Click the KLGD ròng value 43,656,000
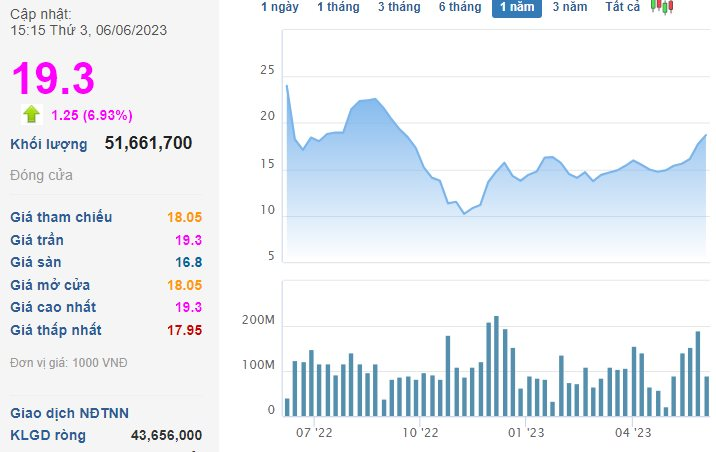The width and height of the screenshot is (716, 452). (166, 436)
